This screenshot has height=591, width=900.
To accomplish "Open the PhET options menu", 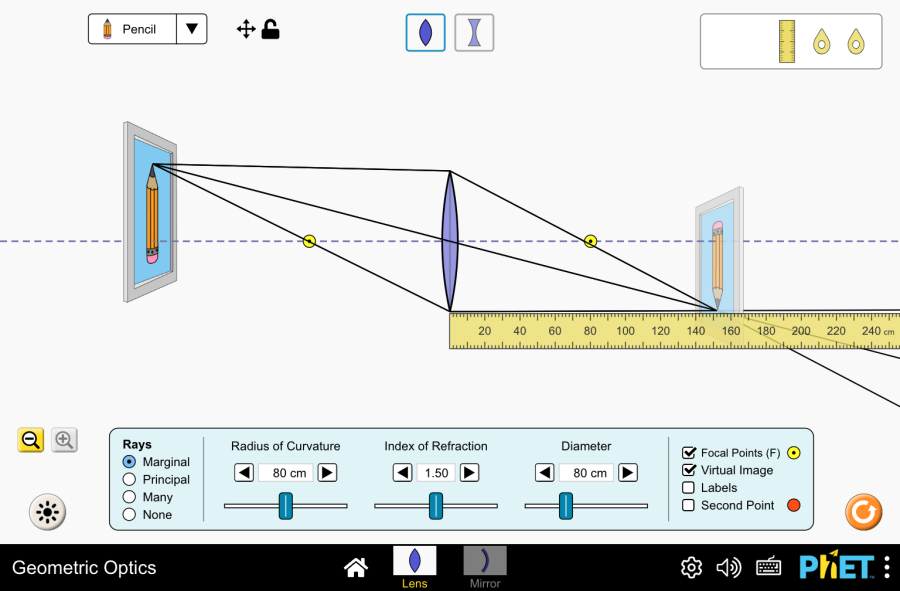I will tap(886, 568).
